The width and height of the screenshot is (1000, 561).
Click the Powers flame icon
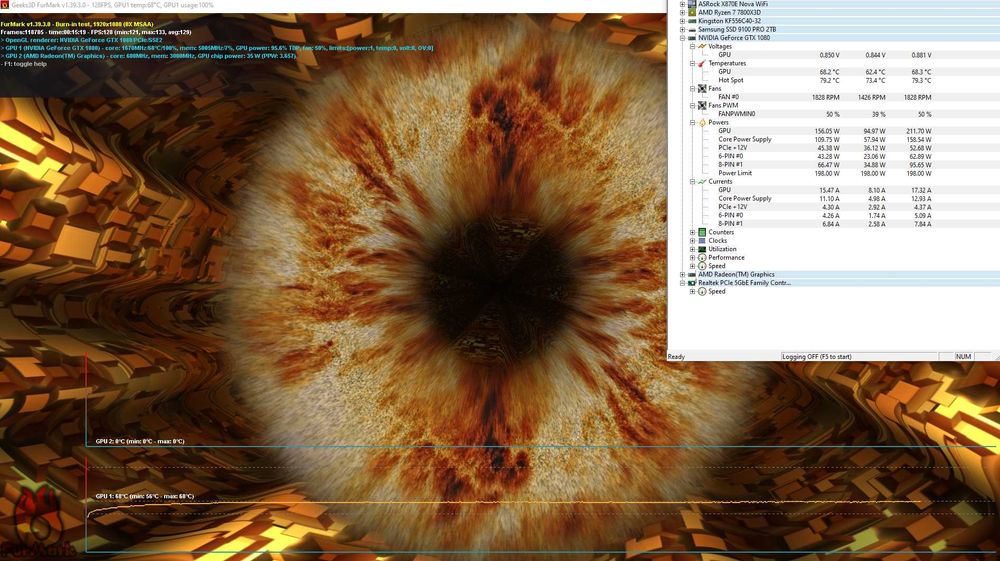702,122
